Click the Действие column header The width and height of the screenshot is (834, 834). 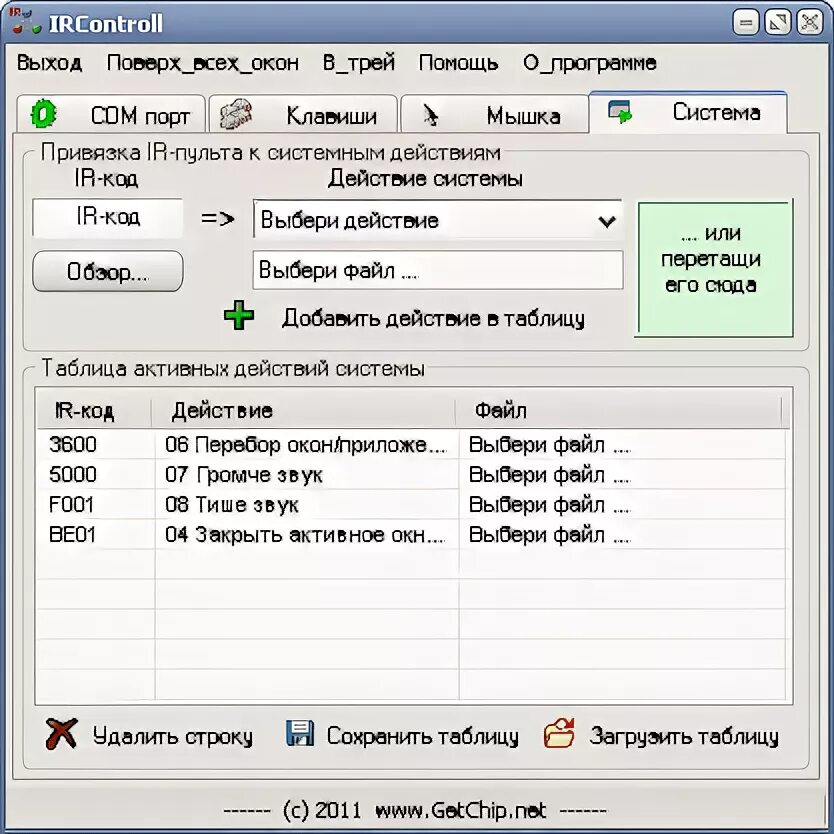pos(304,411)
